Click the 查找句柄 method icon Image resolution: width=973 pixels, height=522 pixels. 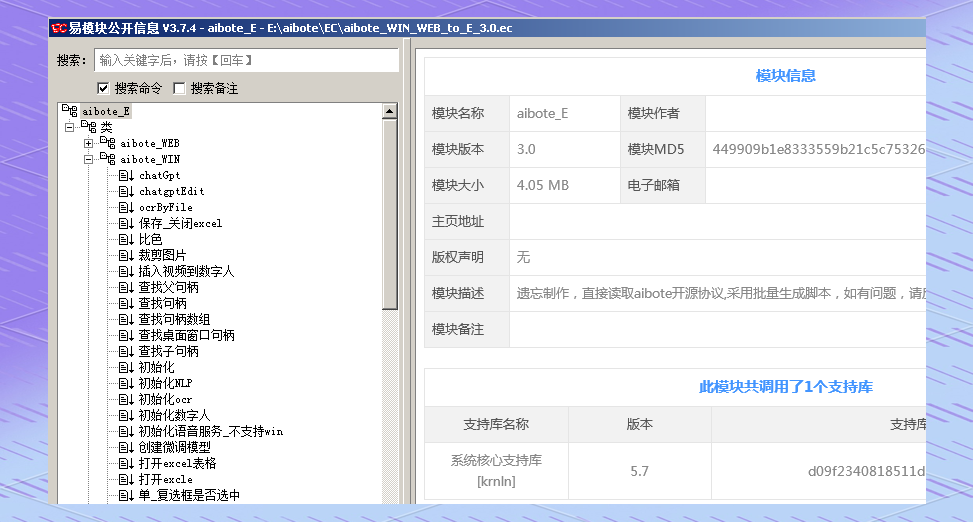pyautogui.click(x=127, y=304)
